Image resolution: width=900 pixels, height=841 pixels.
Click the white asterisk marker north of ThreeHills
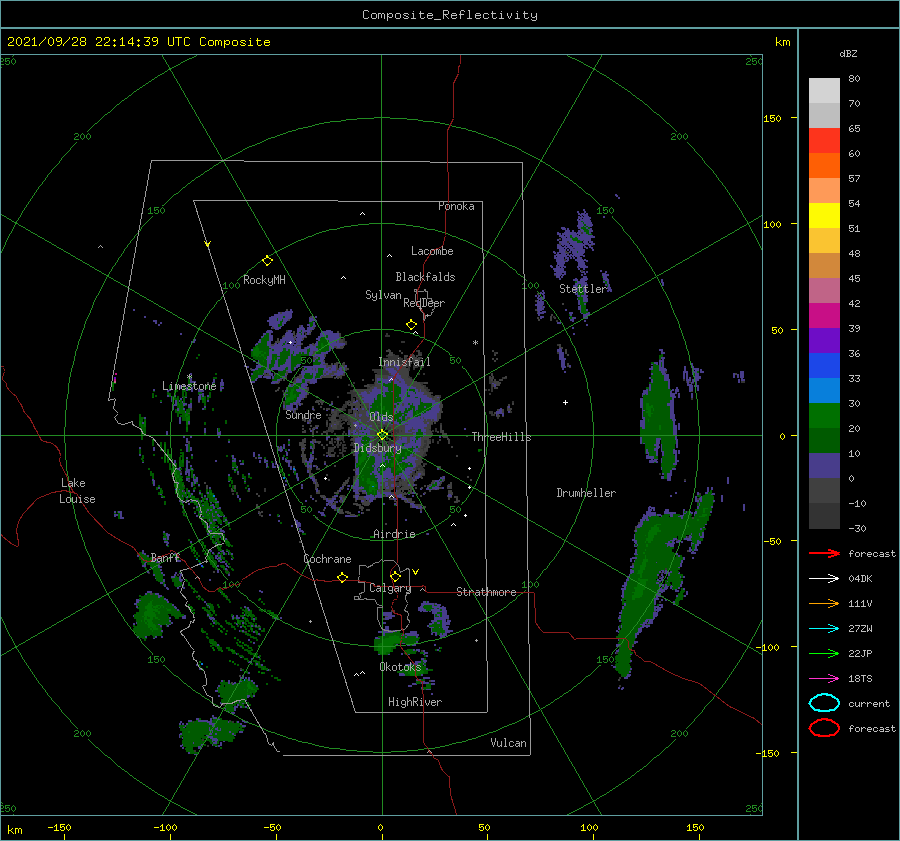coord(475,343)
